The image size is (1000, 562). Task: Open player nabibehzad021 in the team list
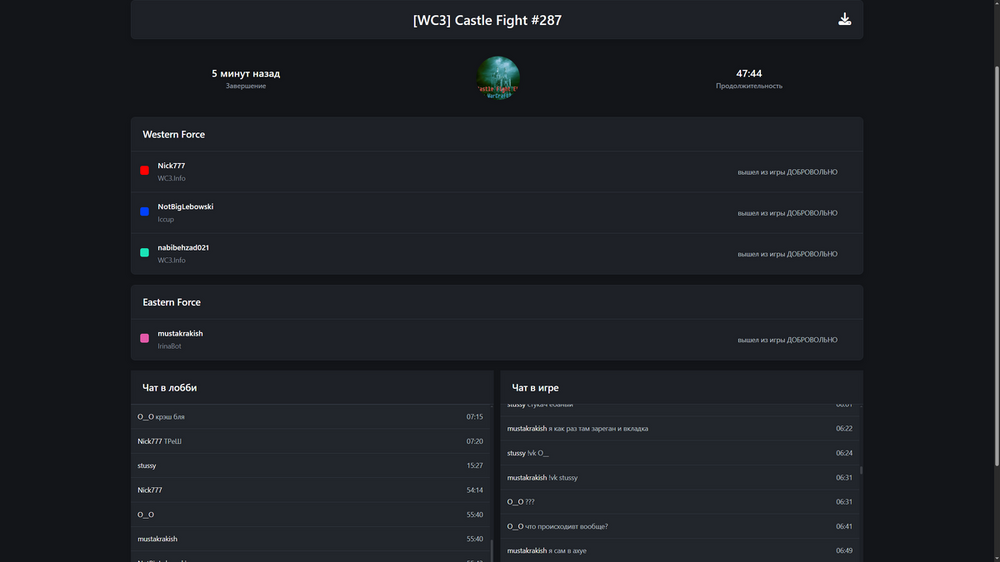[x=183, y=248]
